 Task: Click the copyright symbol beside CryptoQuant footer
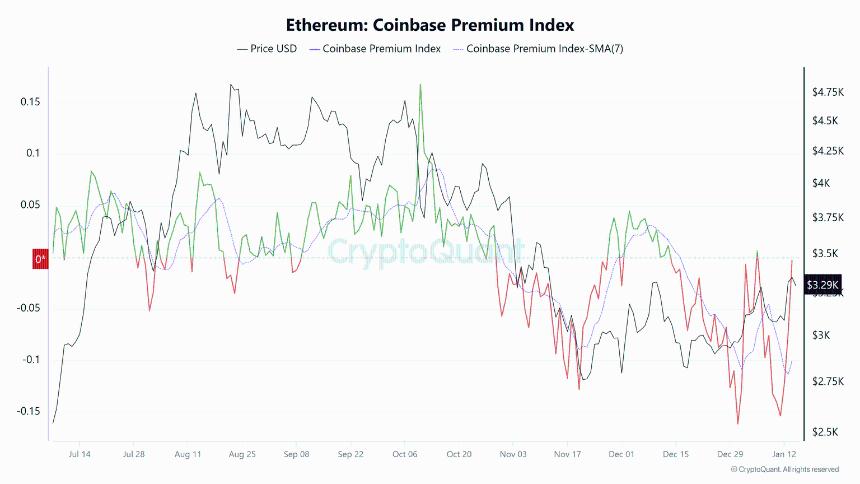click(734, 469)
